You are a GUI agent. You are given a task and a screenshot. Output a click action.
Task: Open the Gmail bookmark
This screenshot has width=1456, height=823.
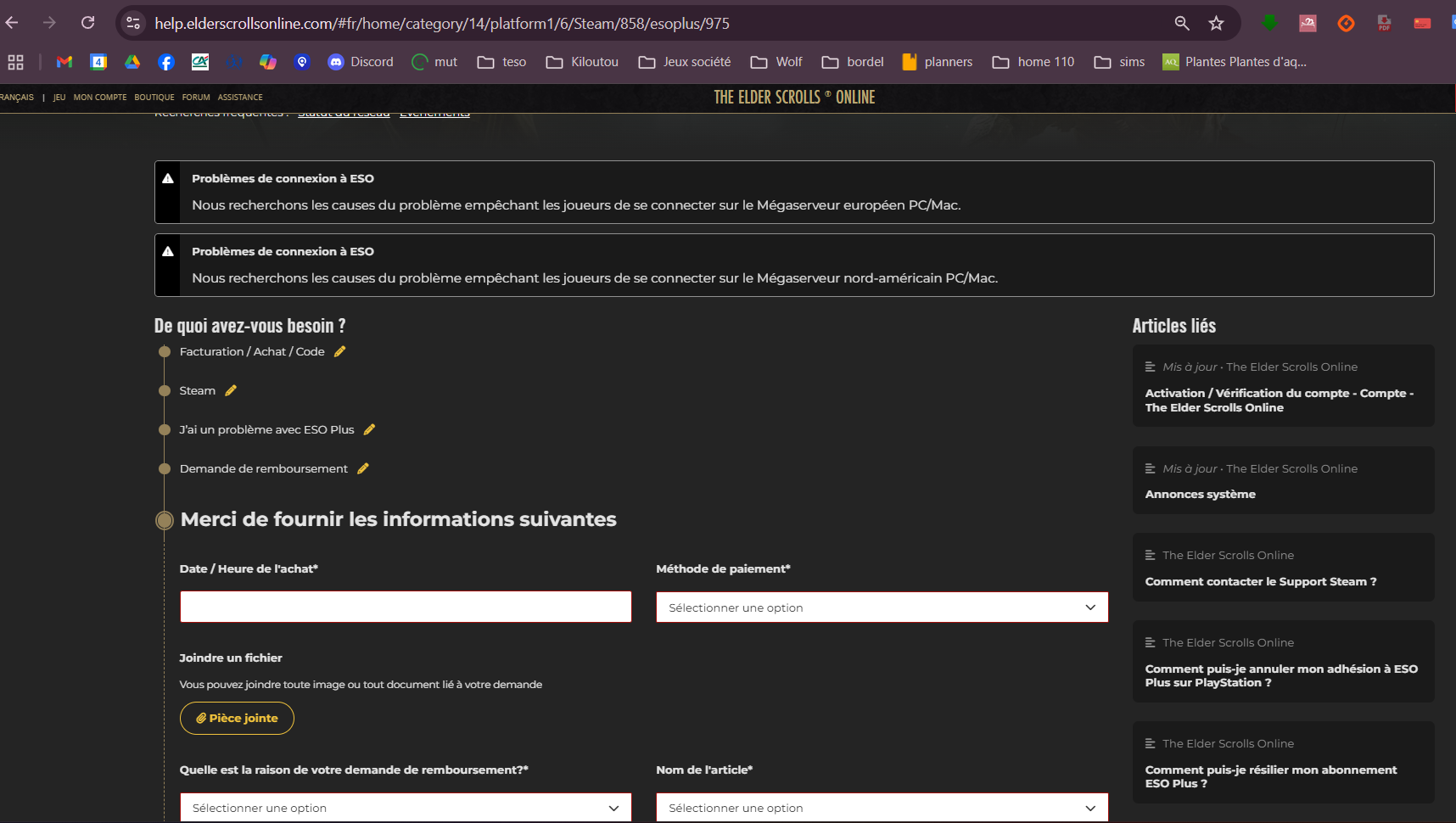64,62
